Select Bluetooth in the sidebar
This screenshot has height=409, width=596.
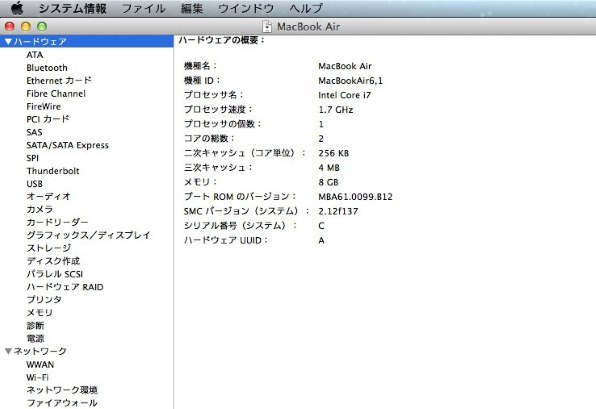point(47,68)
